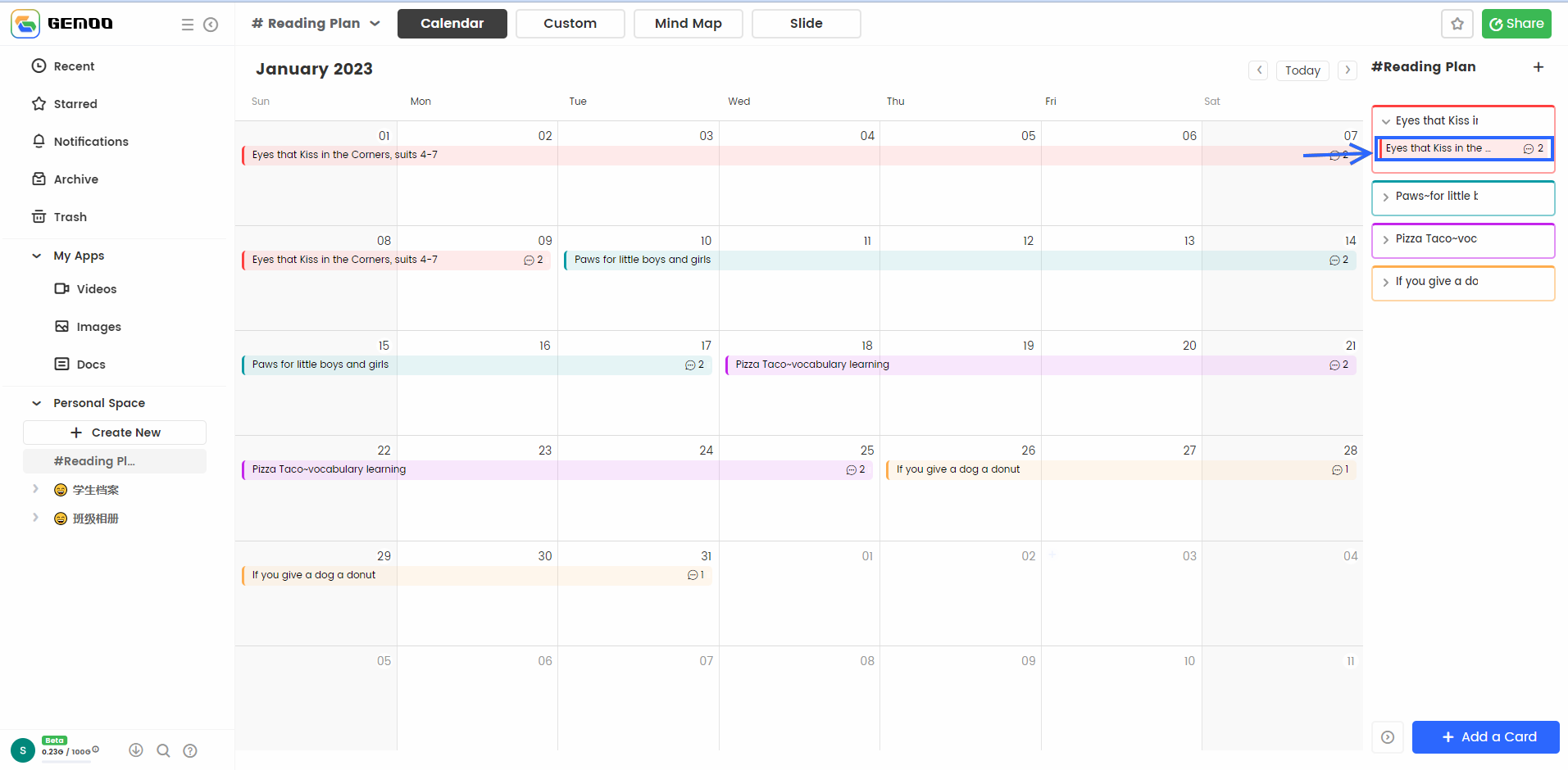This screenshot has width=1568, height=770.
Task: Click the January 2023 month heading
Action: point(314,70)
